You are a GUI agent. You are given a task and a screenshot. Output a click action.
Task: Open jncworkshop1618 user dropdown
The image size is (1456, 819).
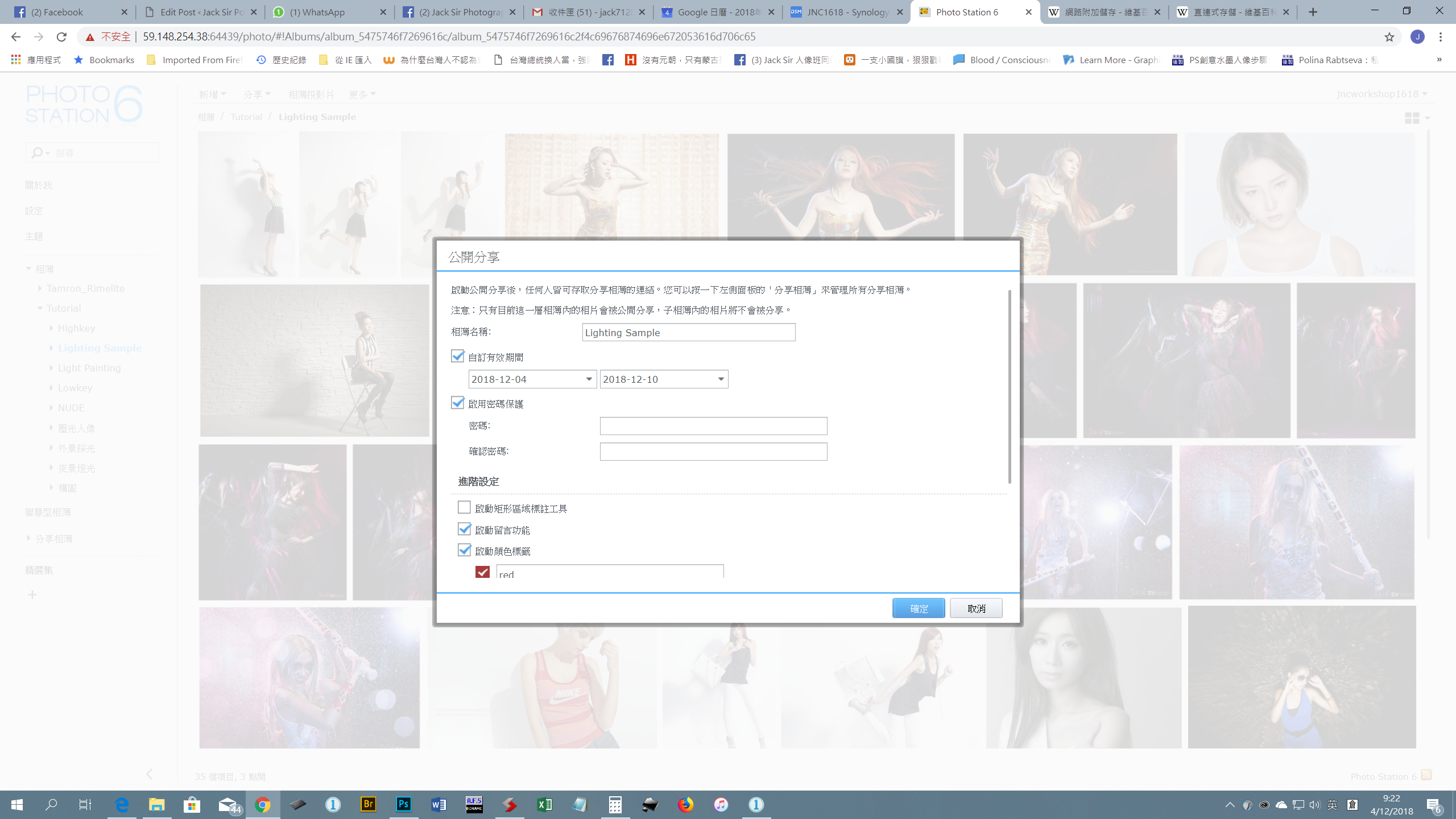pos(1382,94)
